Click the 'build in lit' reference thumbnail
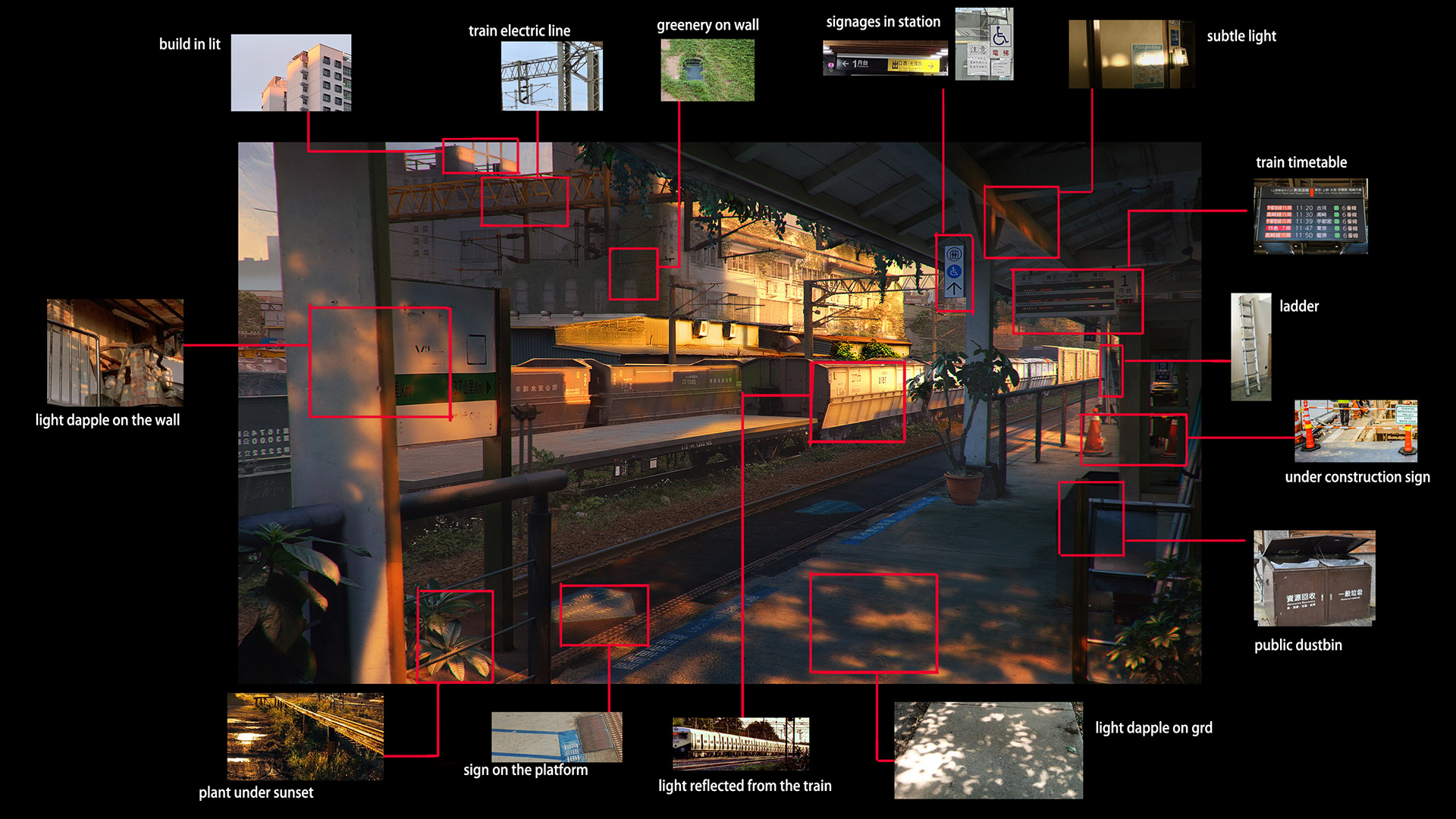 coord(290,73)
